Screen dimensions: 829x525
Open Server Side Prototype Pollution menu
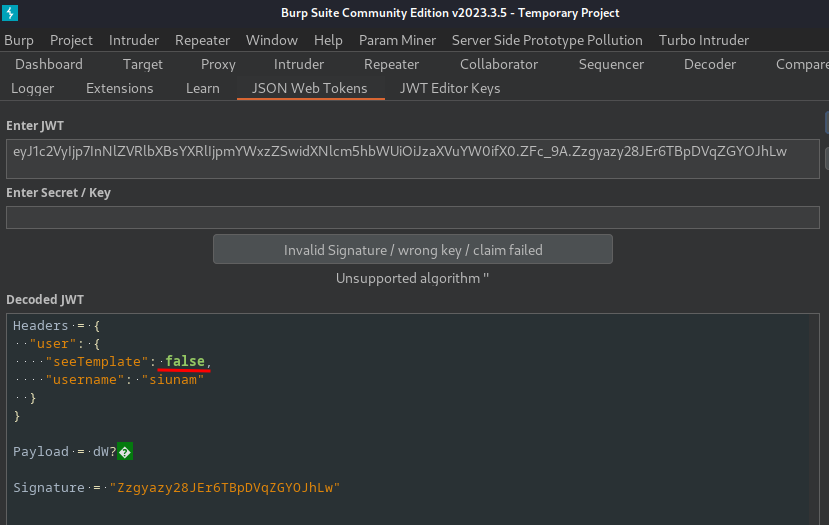547,40
